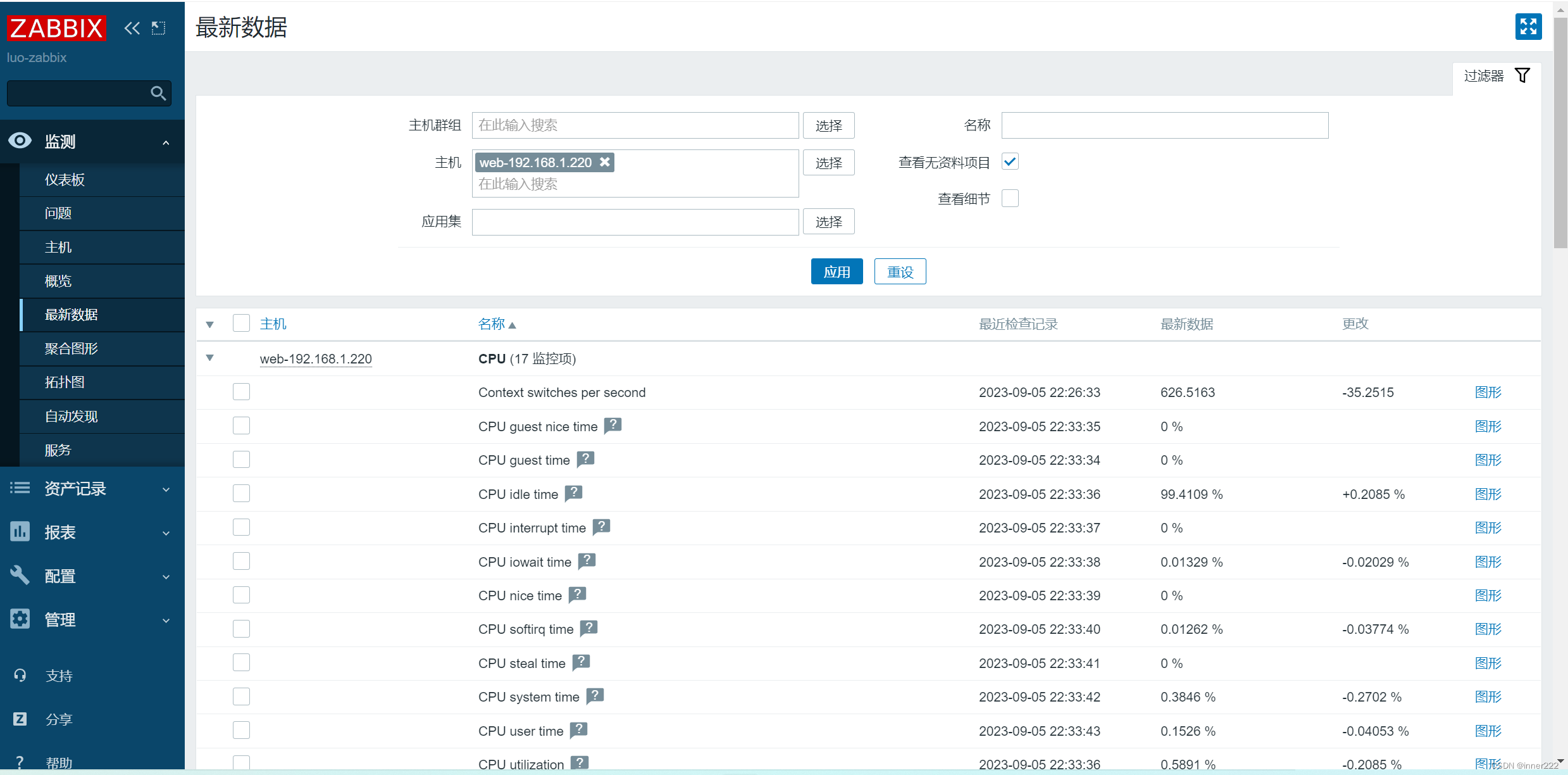The image size is (1568, 775).
Task: Open help for CPU steal time
Action: tap(581, 662)
